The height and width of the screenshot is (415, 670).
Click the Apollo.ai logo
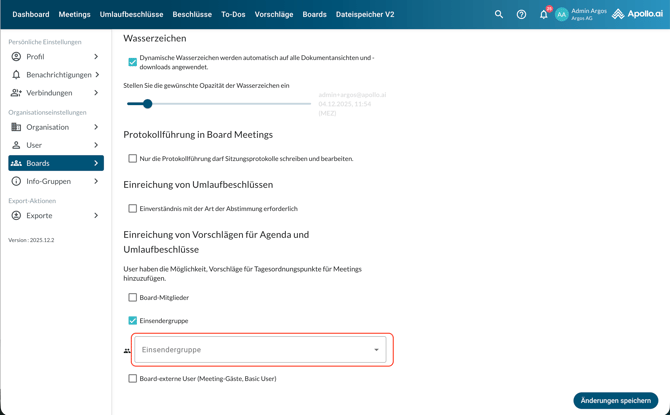(x=637, y=15)
